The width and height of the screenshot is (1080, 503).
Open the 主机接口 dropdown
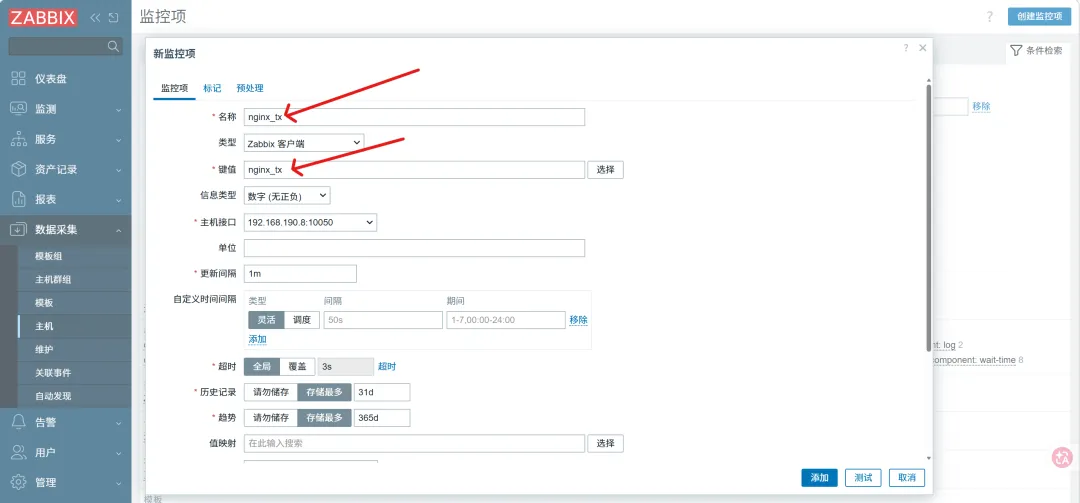(311, 223)
